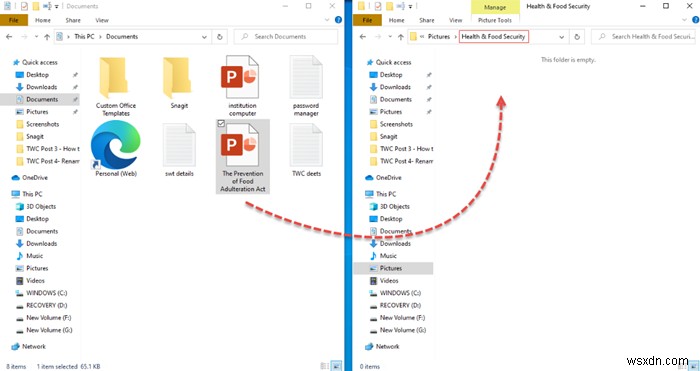Open Share tab in Health & Food Security window
This screenshot has width=700, height=371.
point(427,20)
